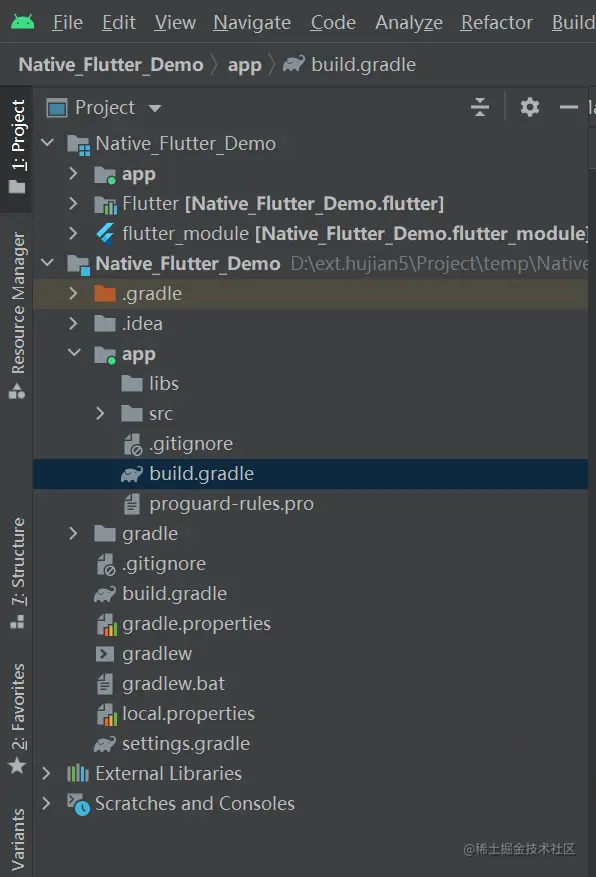Select gradlew.bat file
Screen dimensions: 596x877
tap(173, 683)
